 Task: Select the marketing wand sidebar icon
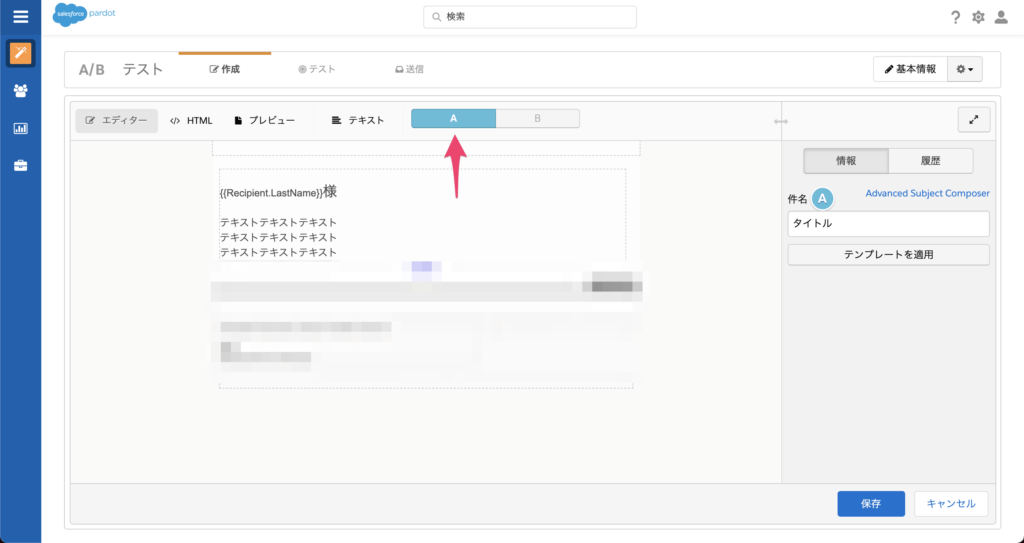coord(20,53)
